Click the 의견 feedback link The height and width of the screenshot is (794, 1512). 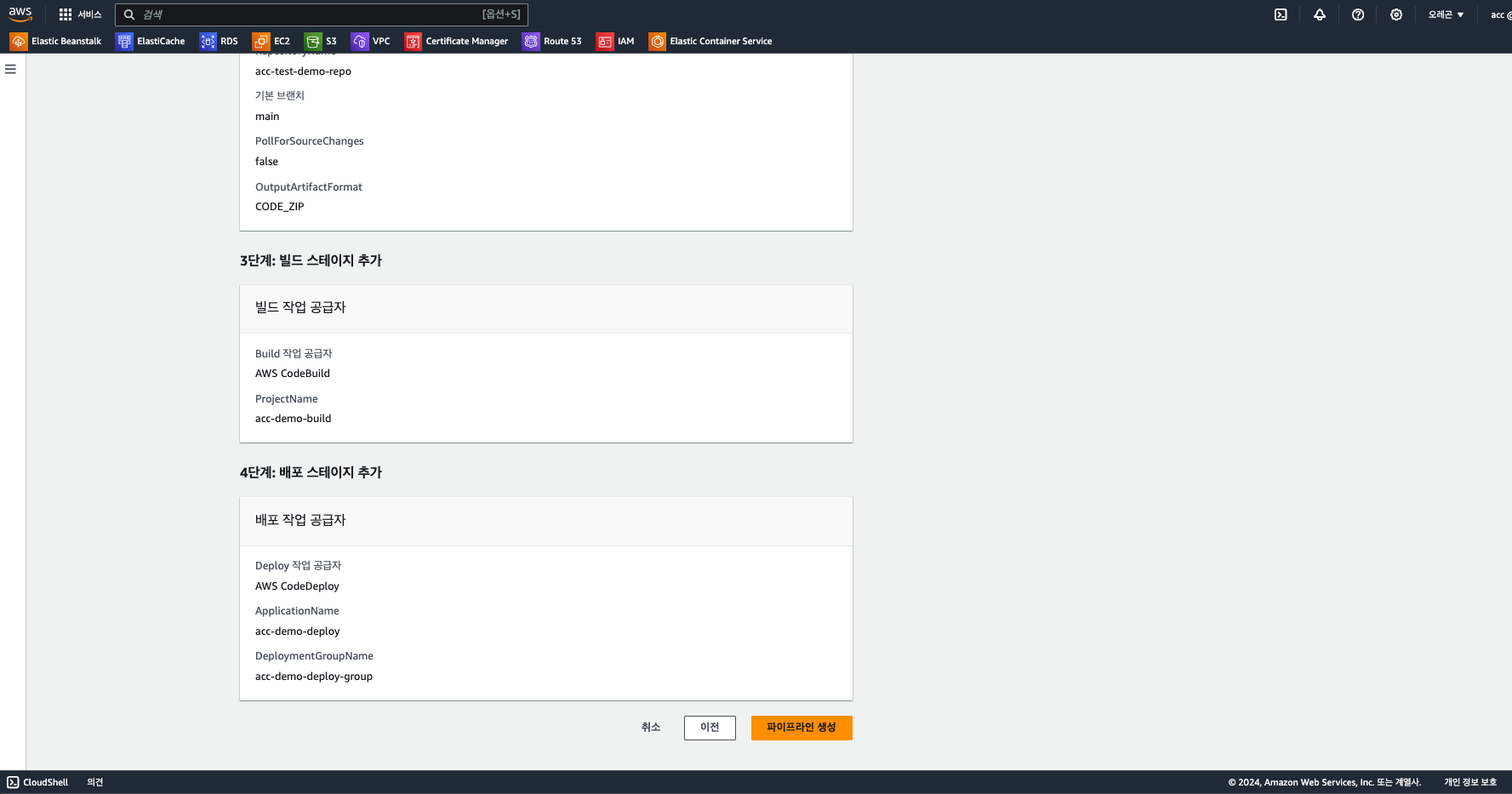click(94, 782)
